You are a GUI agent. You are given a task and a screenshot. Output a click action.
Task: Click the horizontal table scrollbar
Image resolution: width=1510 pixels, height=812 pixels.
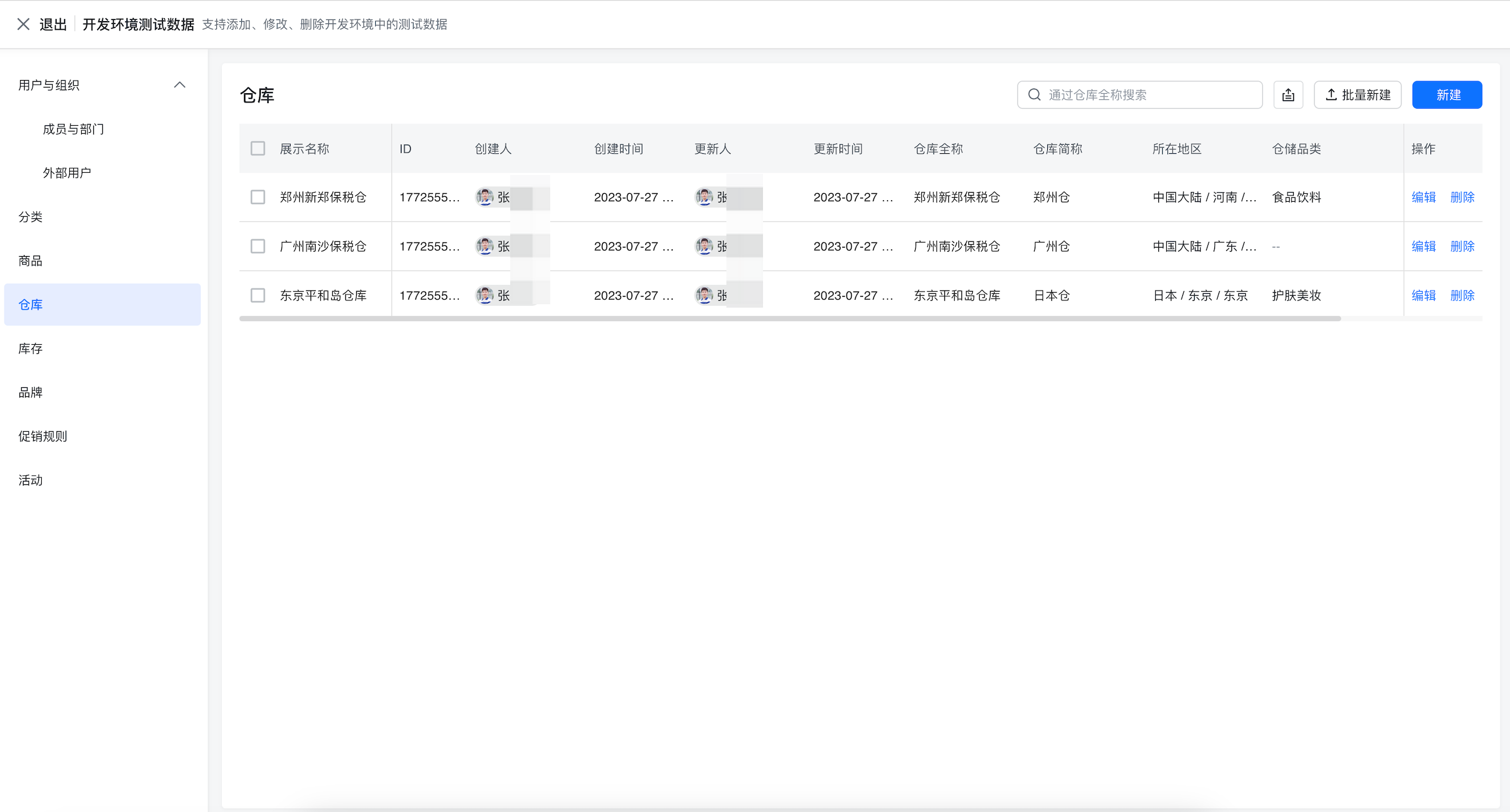coord(789,319)
